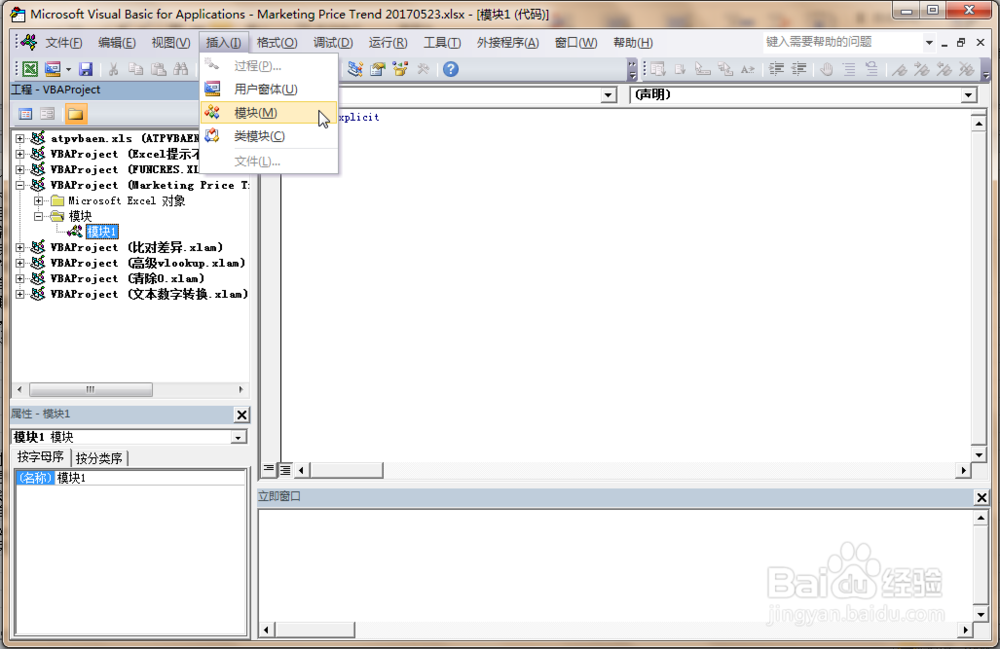This screenshot has height=649, width=1000.
Task: Click the View Code icon in Project panel
Action: click(26, 114)
